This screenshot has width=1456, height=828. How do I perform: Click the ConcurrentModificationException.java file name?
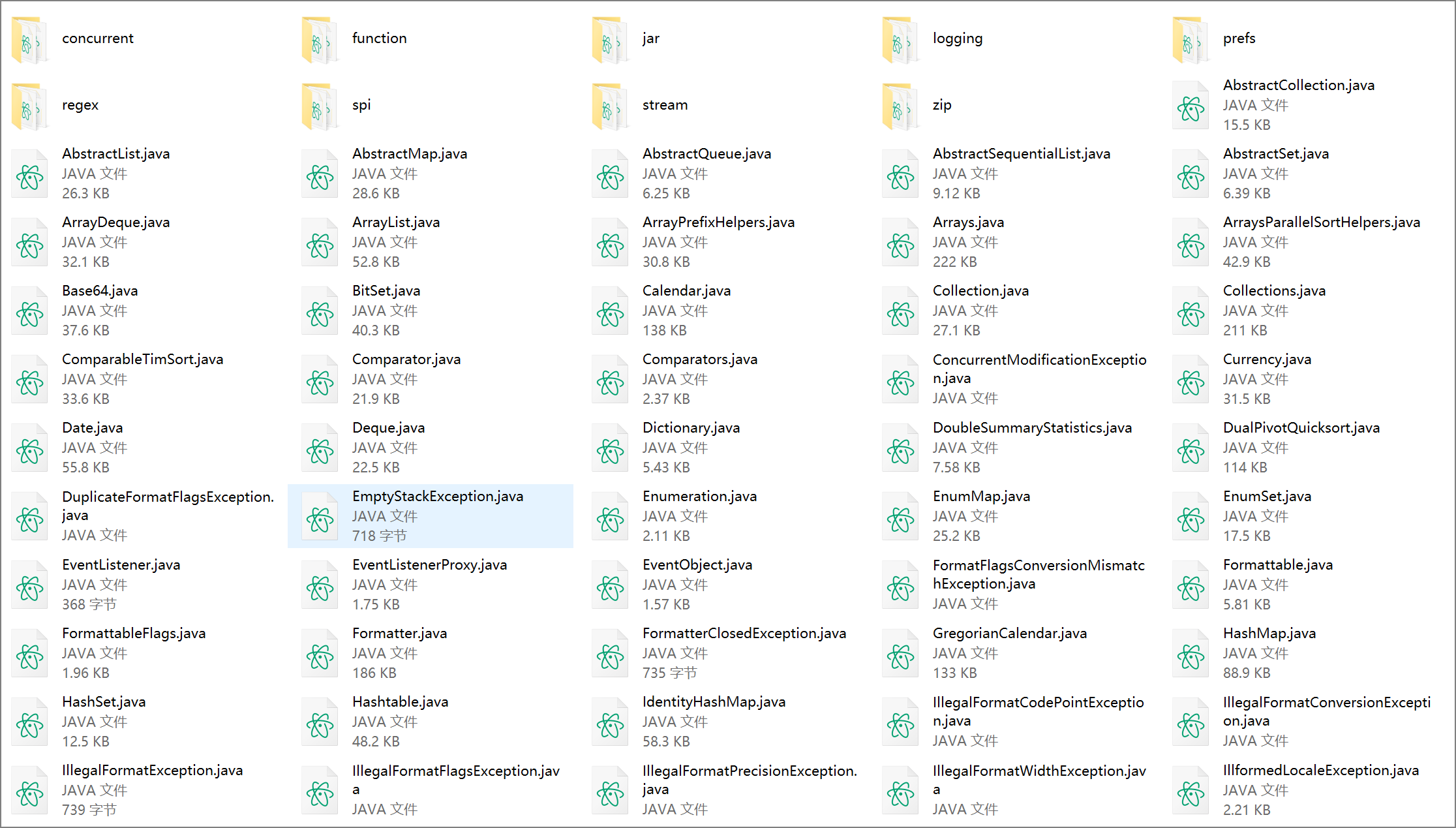click(x=1039, y=369)
